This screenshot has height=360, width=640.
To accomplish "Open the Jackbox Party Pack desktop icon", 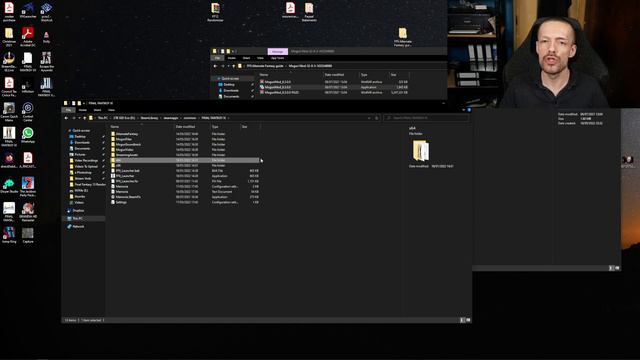I will coord(28,187).
